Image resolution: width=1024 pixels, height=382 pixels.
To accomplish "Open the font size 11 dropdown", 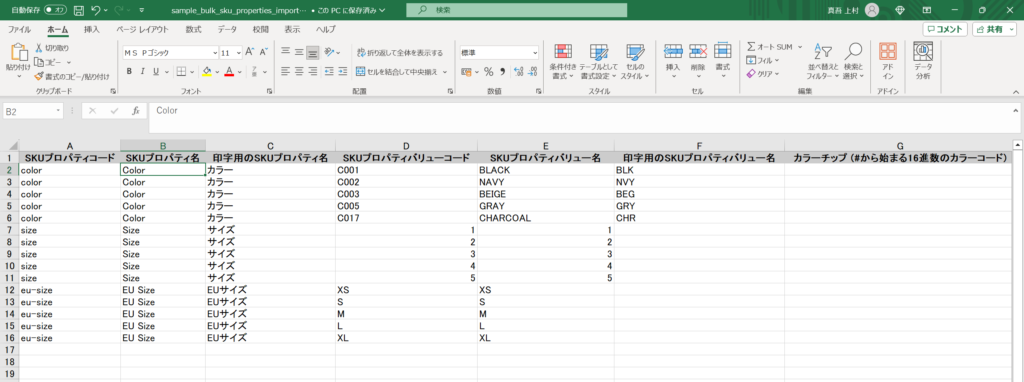I will [x=239, y=52].
